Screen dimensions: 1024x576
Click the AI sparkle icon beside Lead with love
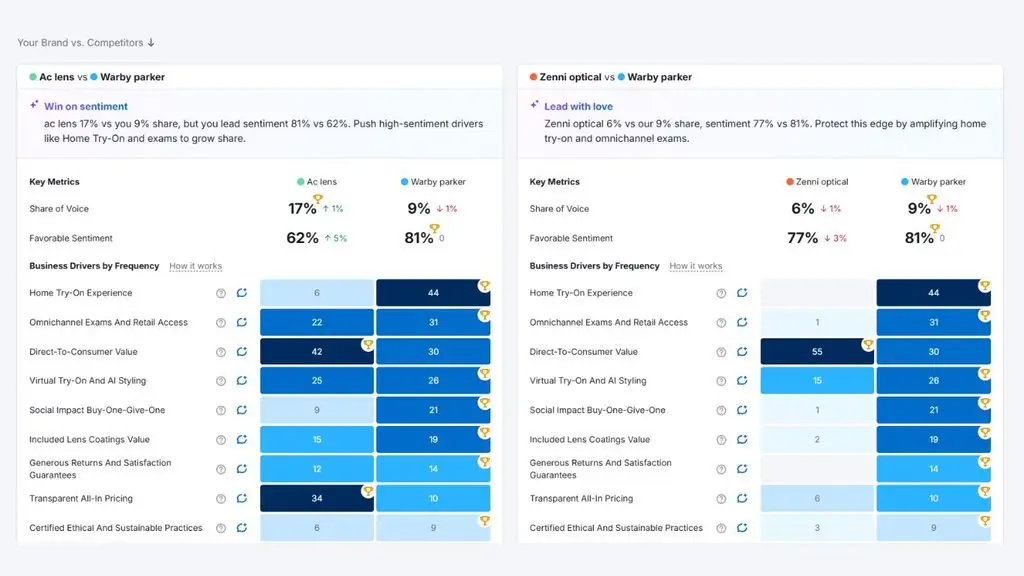tap(534, 104)
